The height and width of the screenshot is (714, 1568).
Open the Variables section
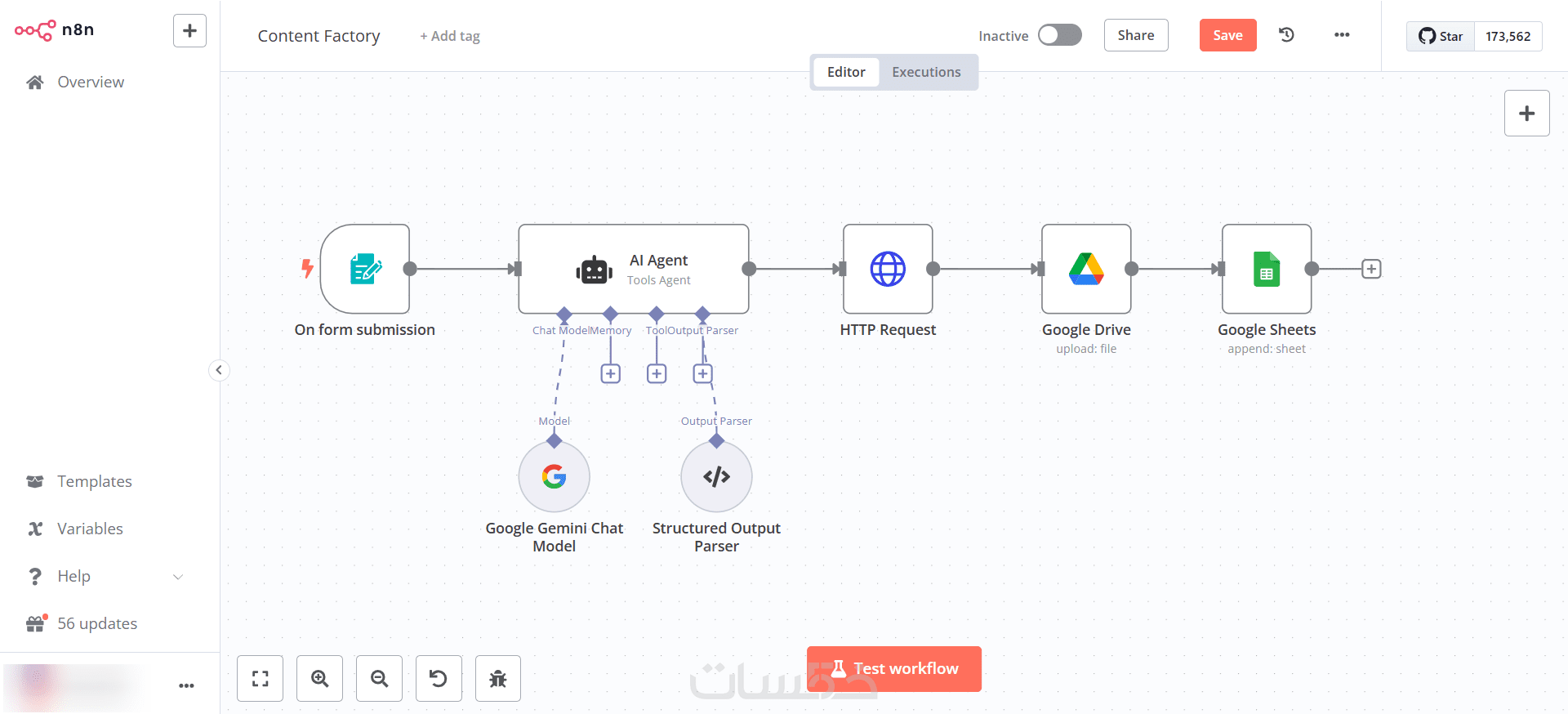(90, 529)
